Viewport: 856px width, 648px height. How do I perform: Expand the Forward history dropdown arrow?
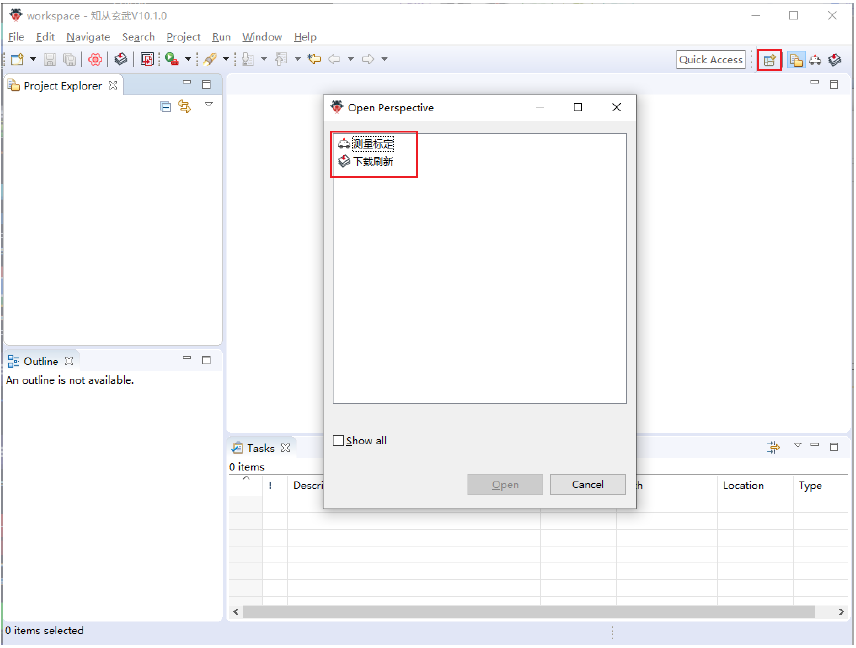point(384,59)
